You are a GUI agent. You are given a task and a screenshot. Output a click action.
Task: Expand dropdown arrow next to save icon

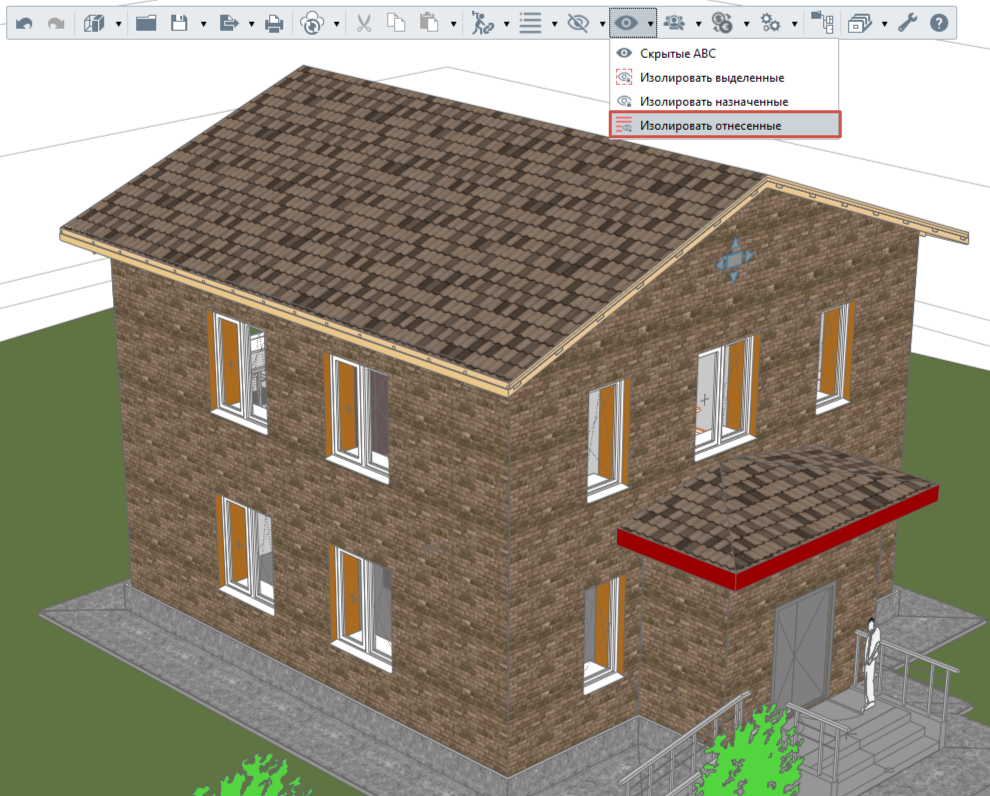203,25
